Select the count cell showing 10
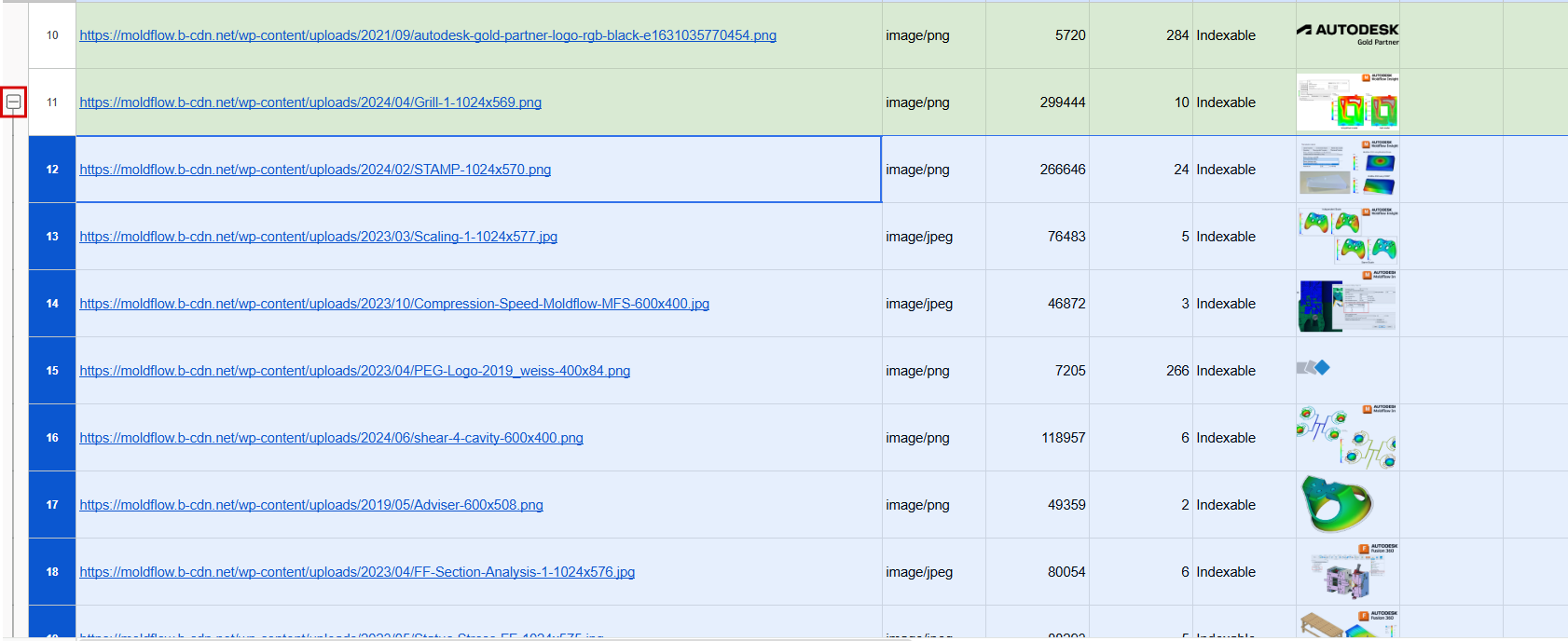Screen dimensions: 1568x641 click(1141, 102)
